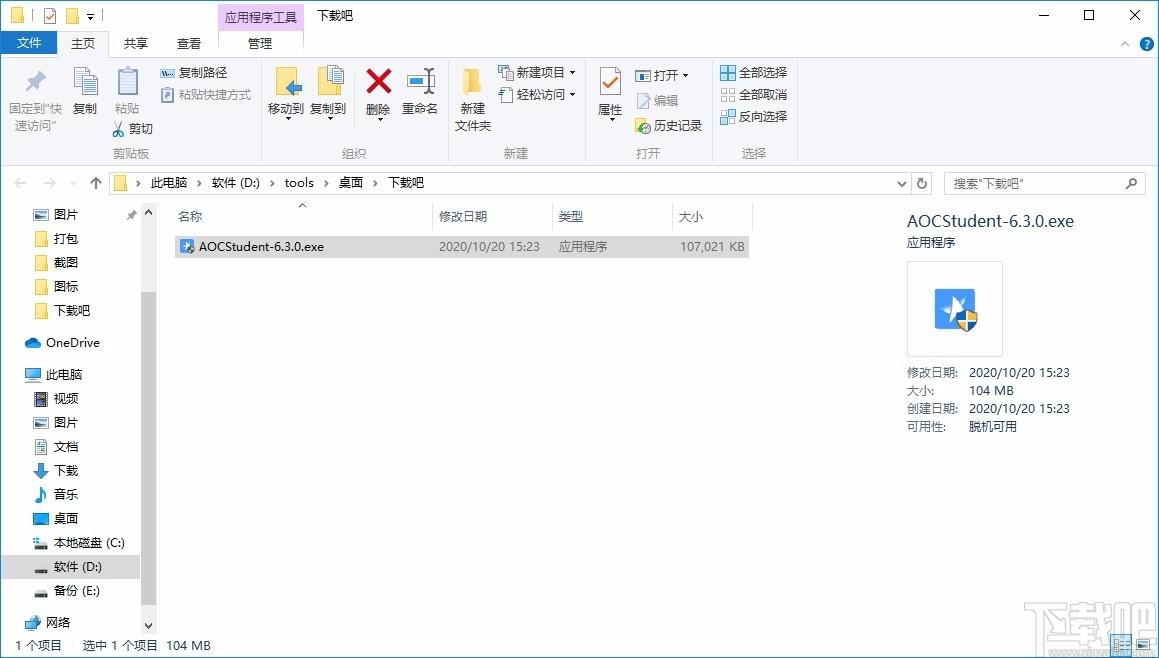Click Select none (全部取消)
The width and height of the screenshot is (1159, 658).
click(753, 95)
